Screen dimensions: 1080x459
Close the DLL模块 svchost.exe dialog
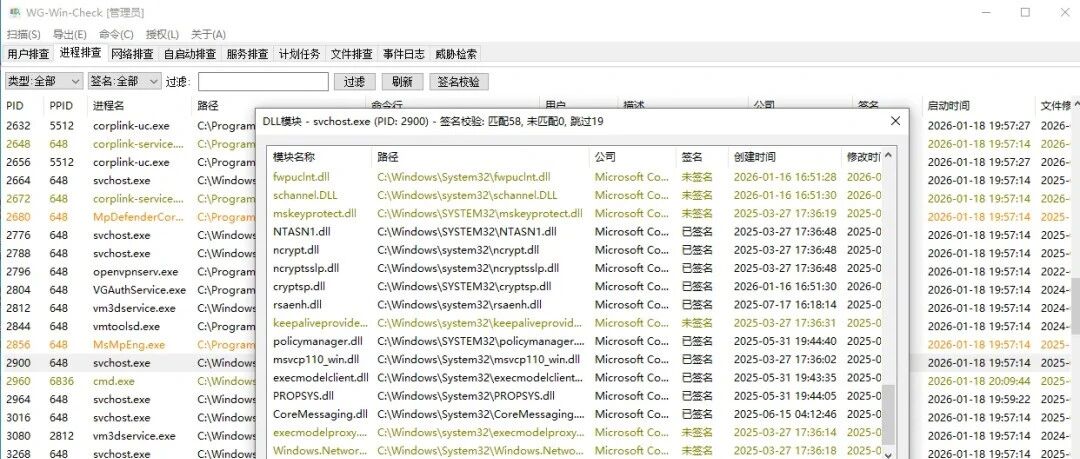click(x=895, y=121)
